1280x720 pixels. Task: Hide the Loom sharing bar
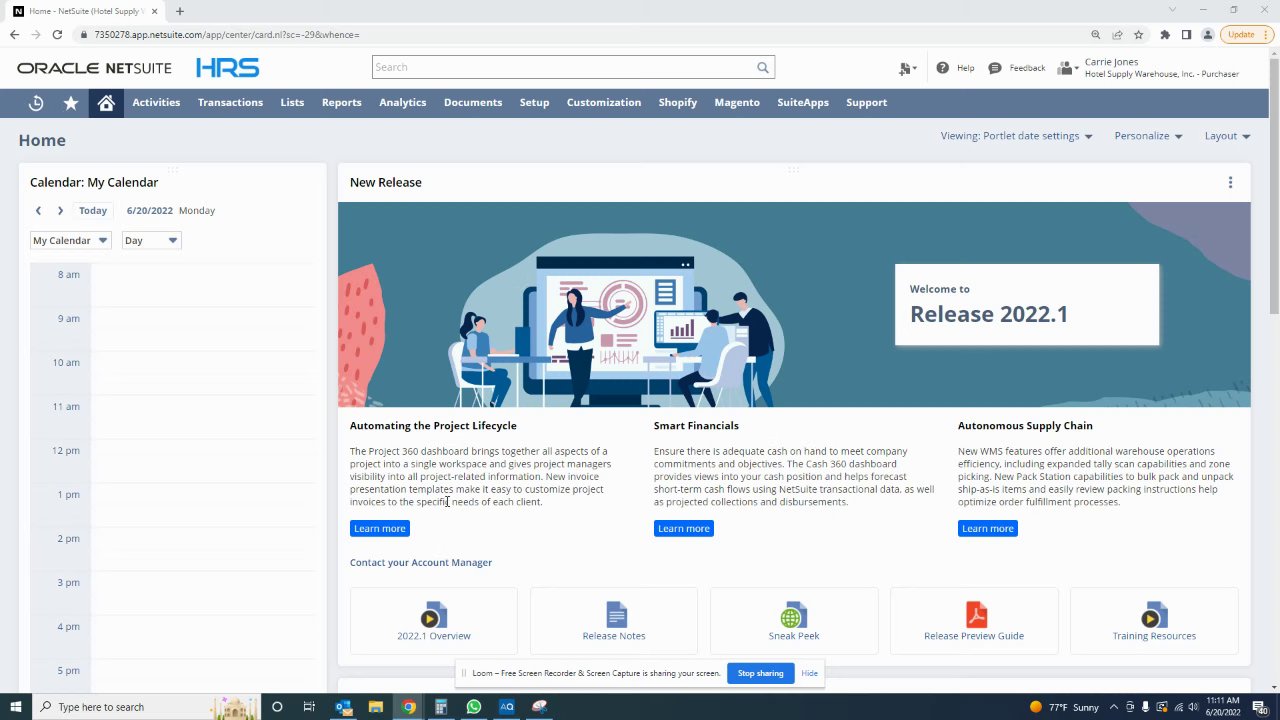(809, 673)
